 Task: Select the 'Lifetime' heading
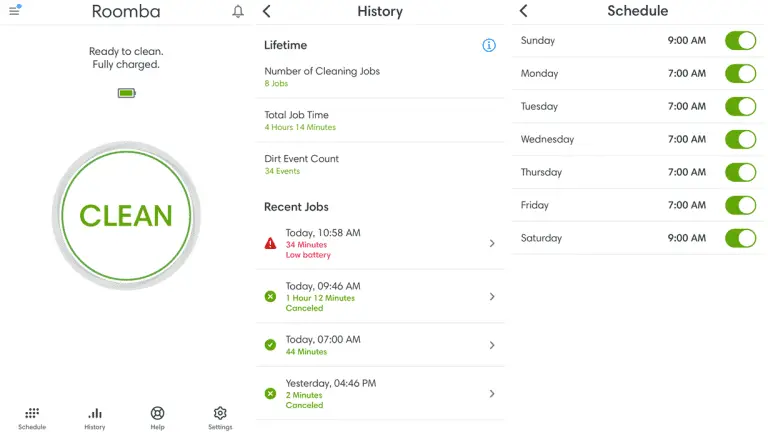click(x=286, y=45)
